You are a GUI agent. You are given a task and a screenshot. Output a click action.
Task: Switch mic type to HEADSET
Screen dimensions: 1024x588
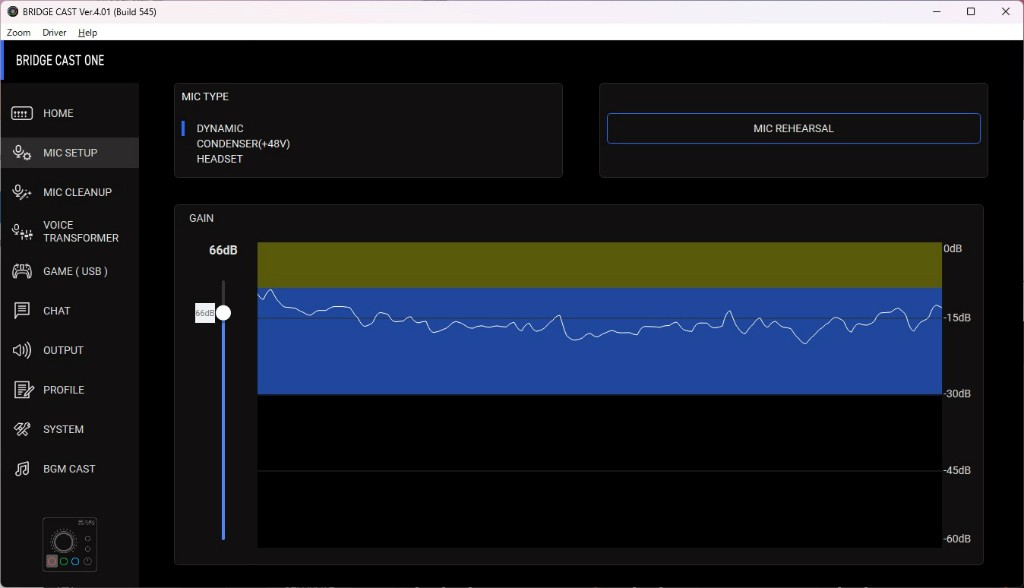(219, 159)
